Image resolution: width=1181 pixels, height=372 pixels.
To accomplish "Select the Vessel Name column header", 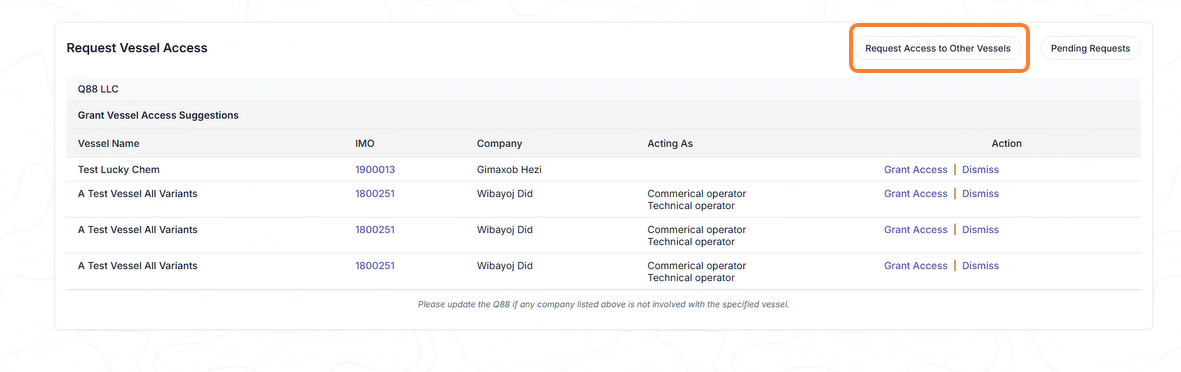I will click(x=108, y=143).
